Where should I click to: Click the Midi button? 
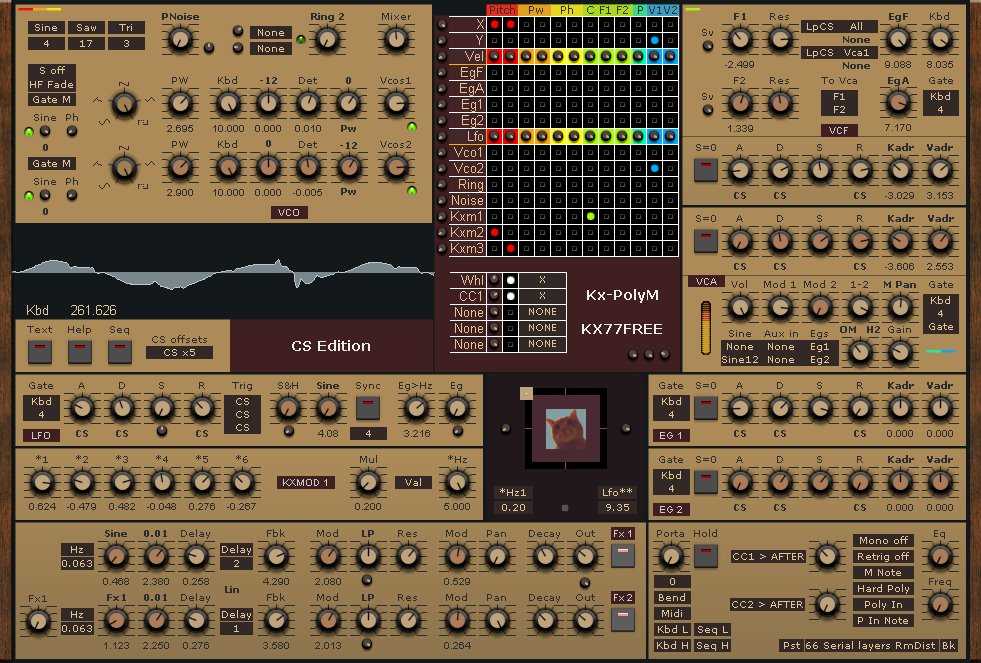point(672,614)
